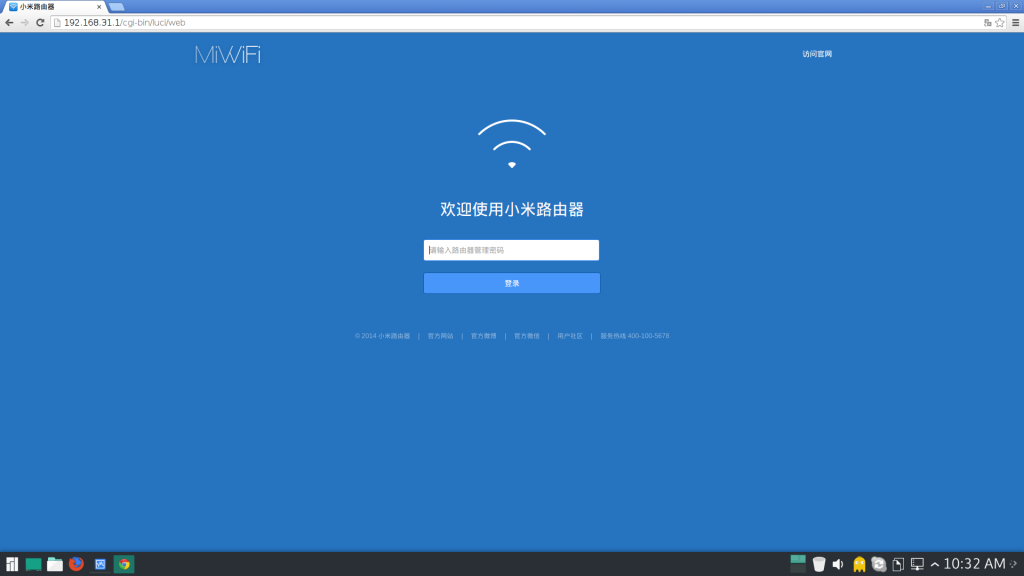This screenshot has width=1024, height=576.
Task: Open Google Chrome from the taskbar
Action: (x=125, y=565)
